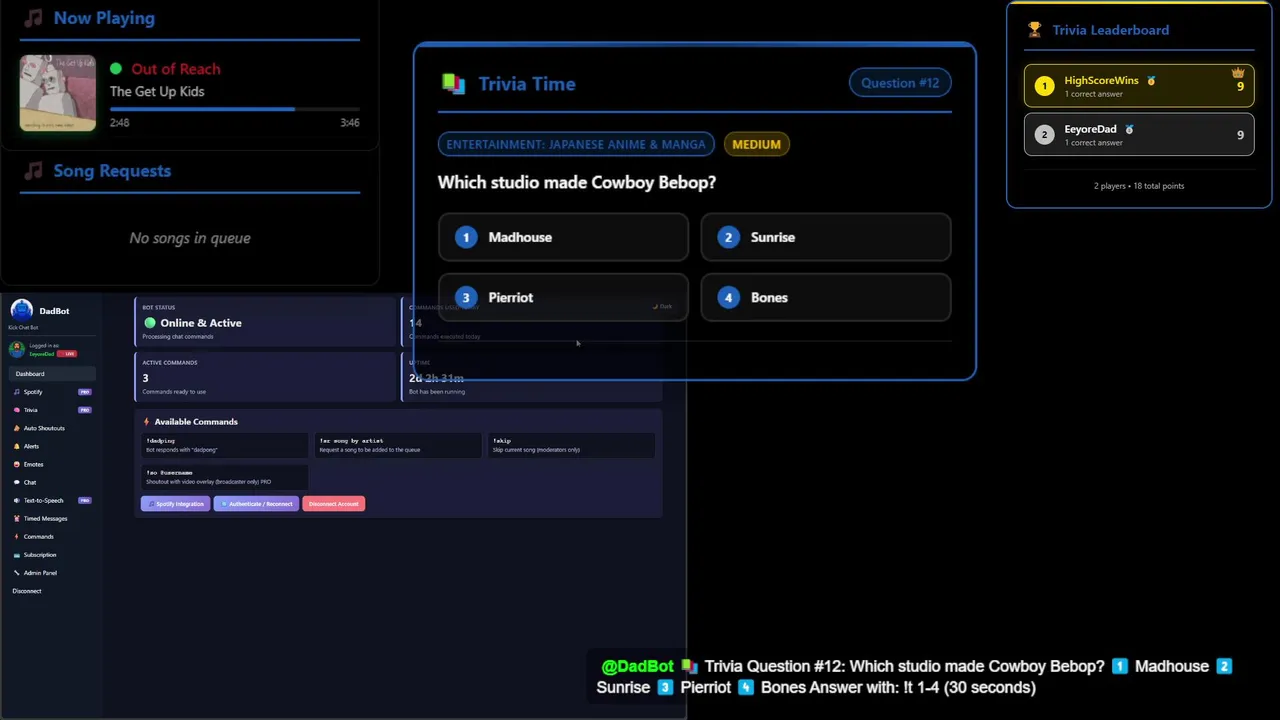Click the Active Commands stat card
The image size is (1280, 720).
[266, 377]
